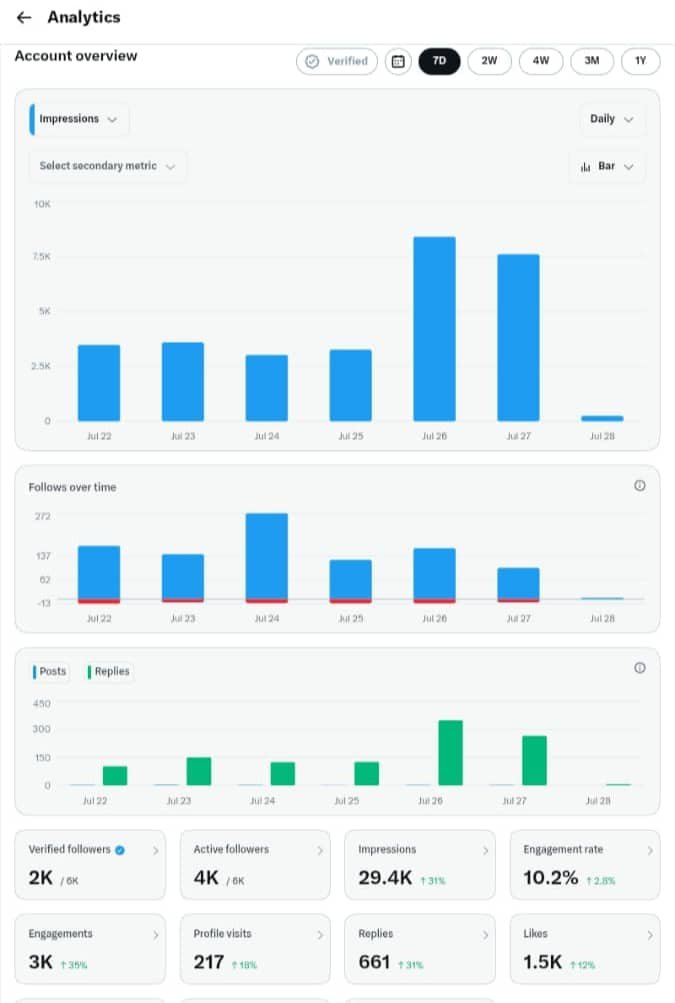Viewport: 675px width, 1003px height.
Task: Click the Jul 25 impressions bar
Action: coord(351,385)
